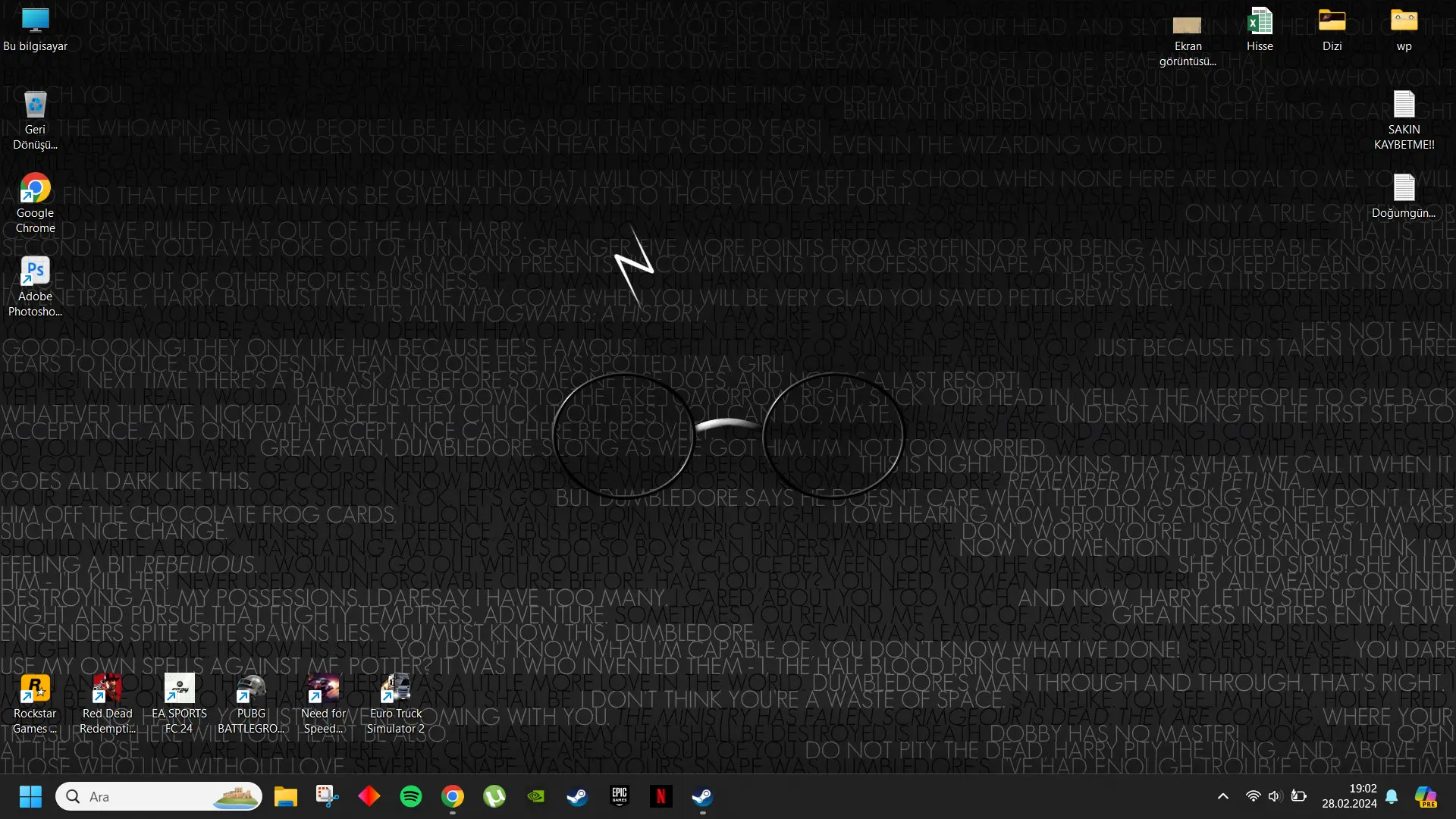
Task: Open File Explorer from the taskbar
Action: [x=286, y=796]
